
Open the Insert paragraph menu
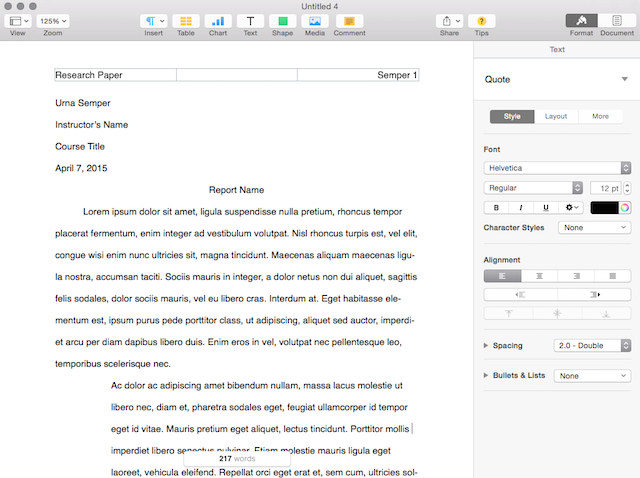[x=153, y=21]
